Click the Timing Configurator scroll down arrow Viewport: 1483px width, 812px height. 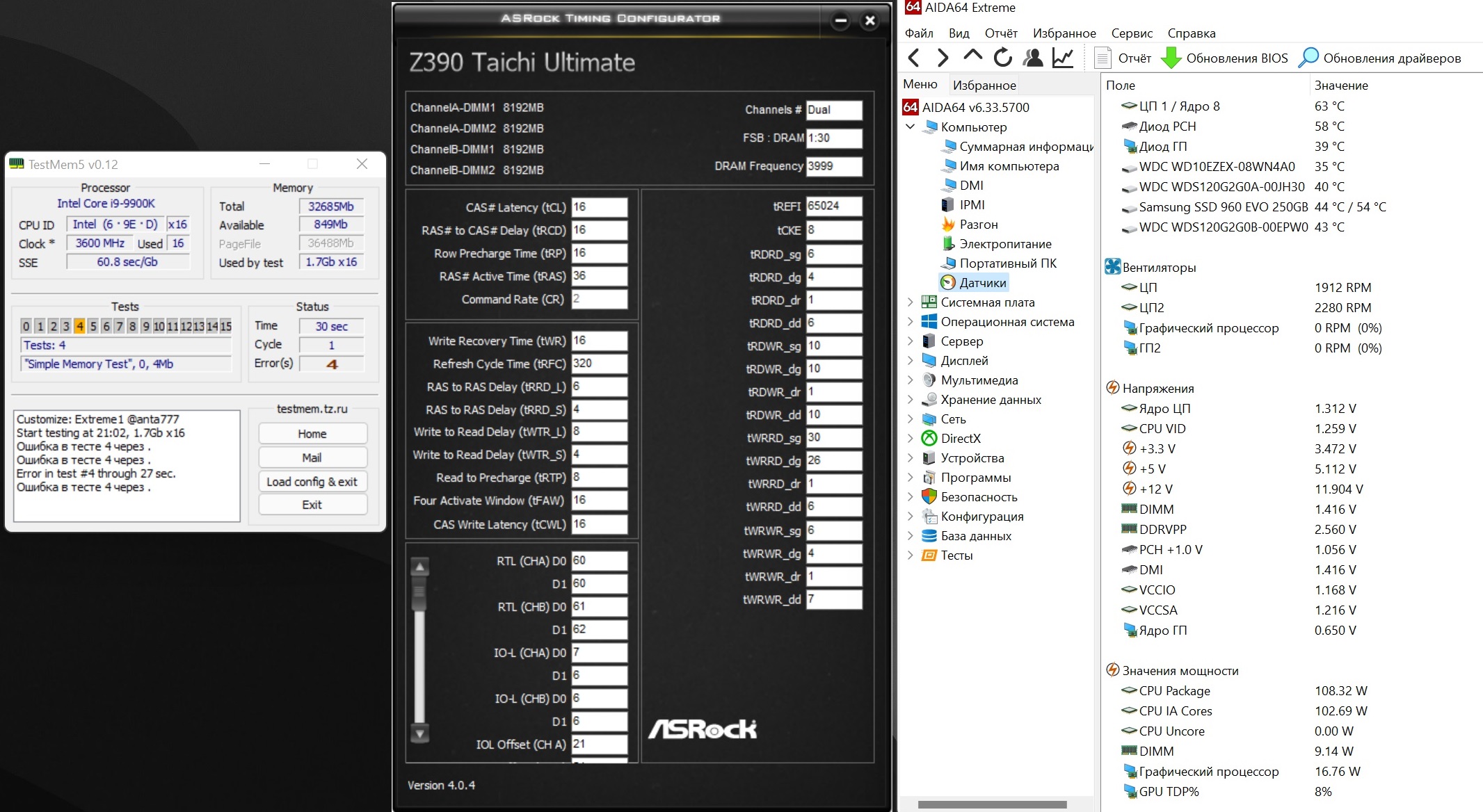[419, 733]
